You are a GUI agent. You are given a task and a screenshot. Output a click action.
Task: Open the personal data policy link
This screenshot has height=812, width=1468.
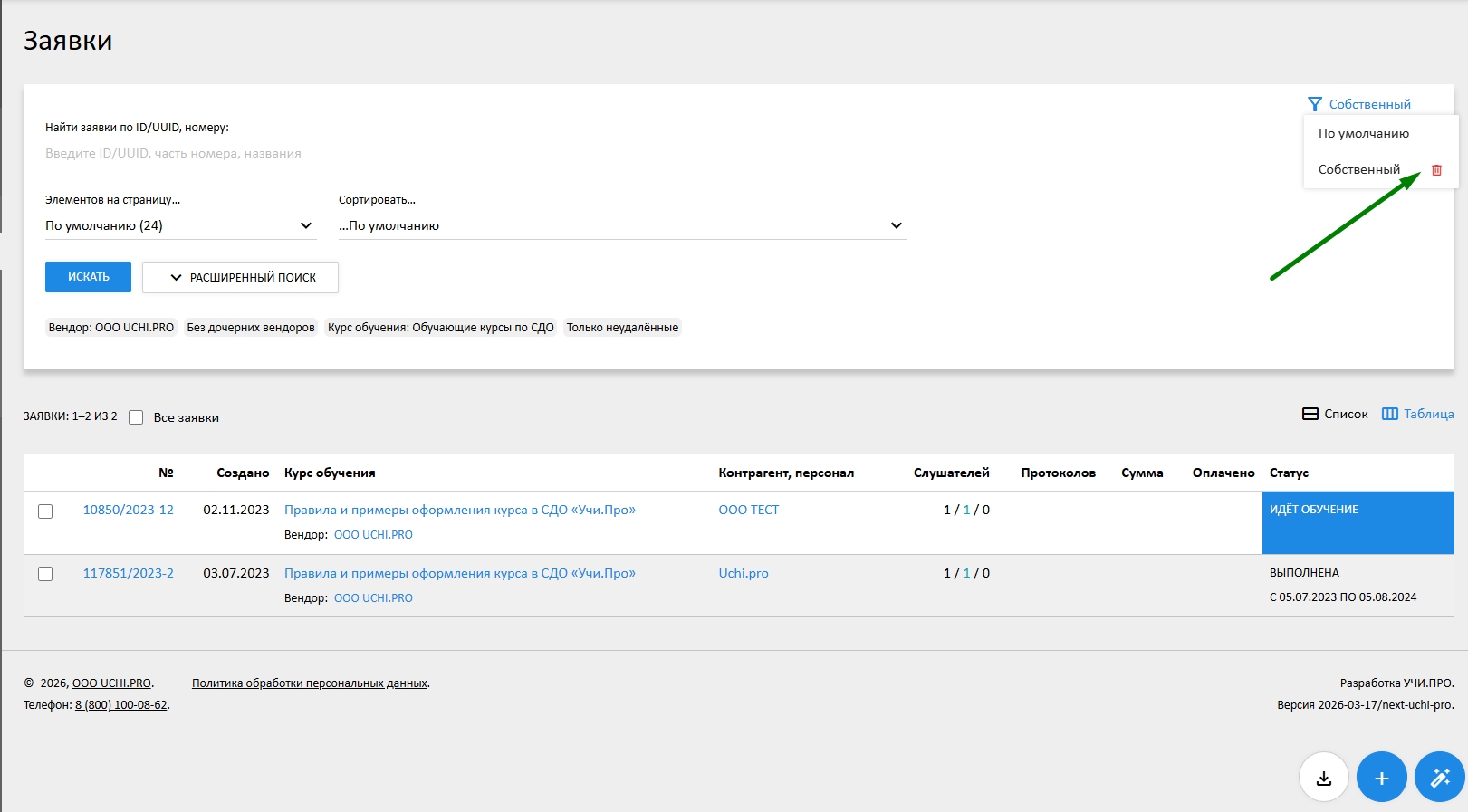point(310,683)
